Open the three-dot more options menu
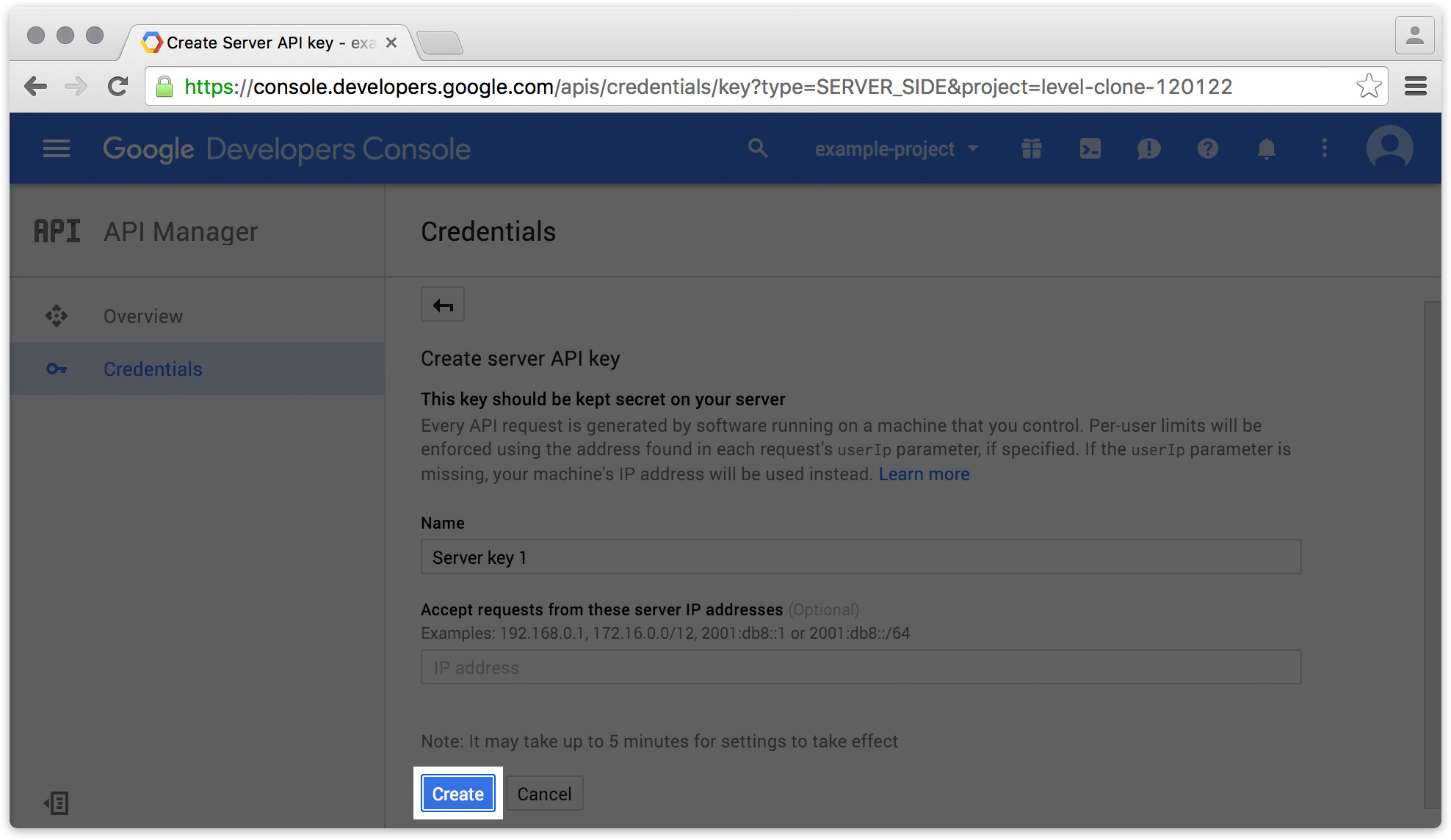1451x840 pixels. [x=1325, y=149]
